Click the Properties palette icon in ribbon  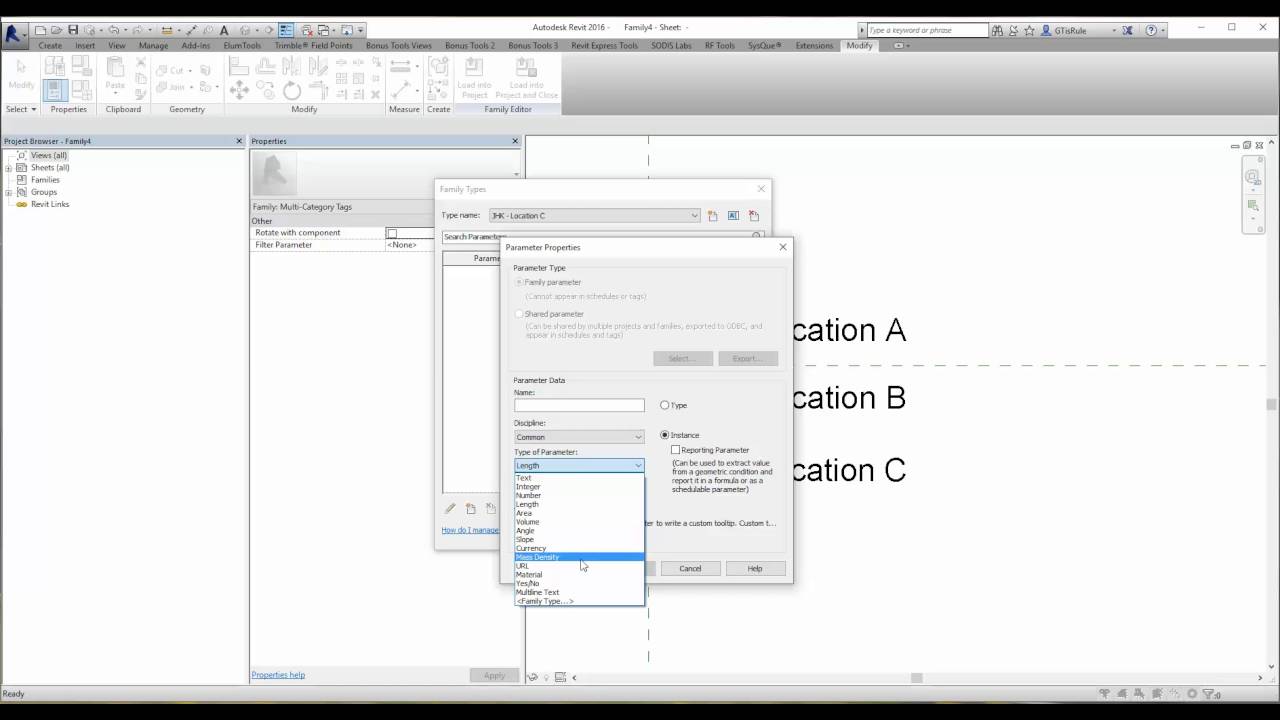click(x=56, y=91)
